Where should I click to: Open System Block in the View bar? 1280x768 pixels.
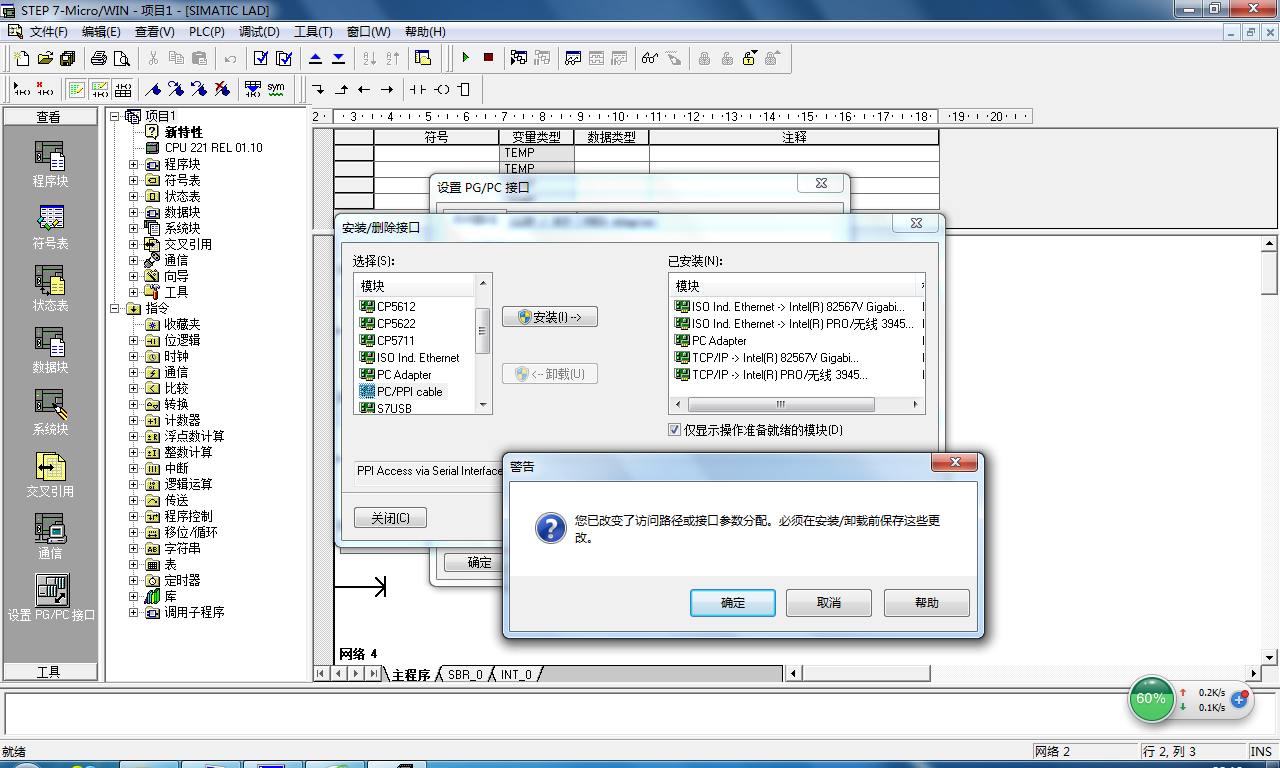50,413
